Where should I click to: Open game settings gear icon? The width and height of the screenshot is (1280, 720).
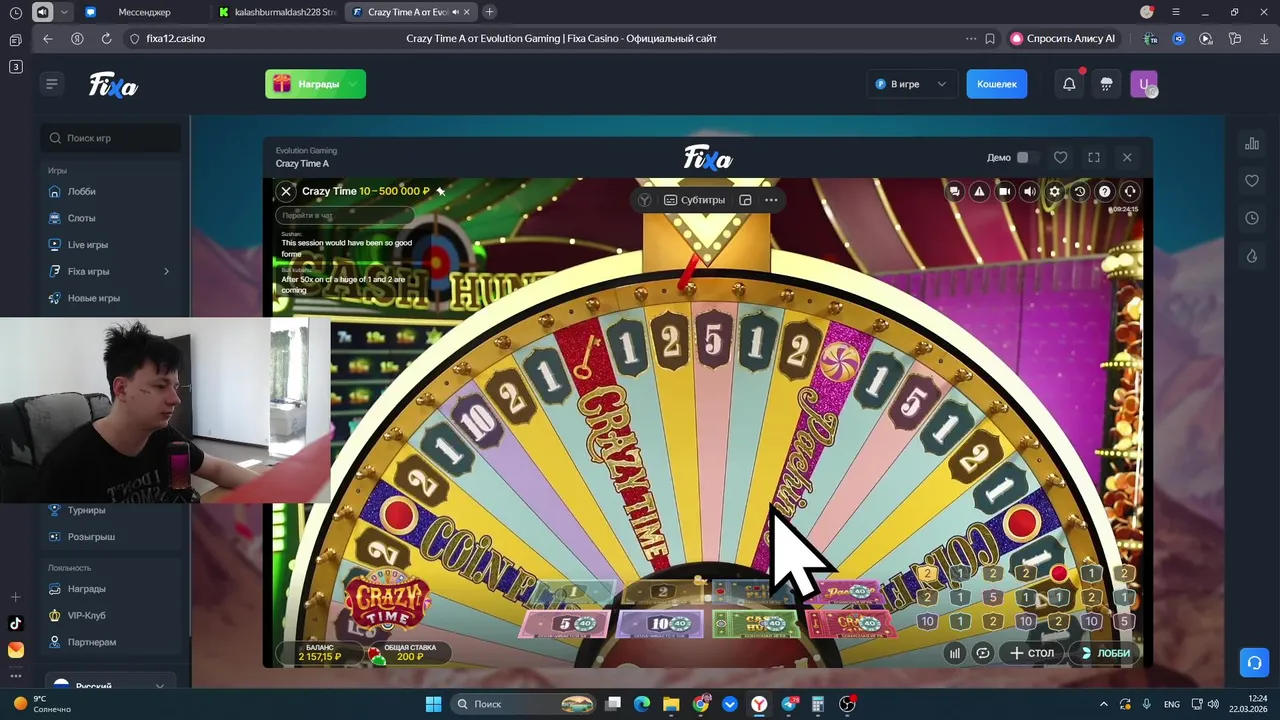pyautogui.click(x=1054, y=191)
